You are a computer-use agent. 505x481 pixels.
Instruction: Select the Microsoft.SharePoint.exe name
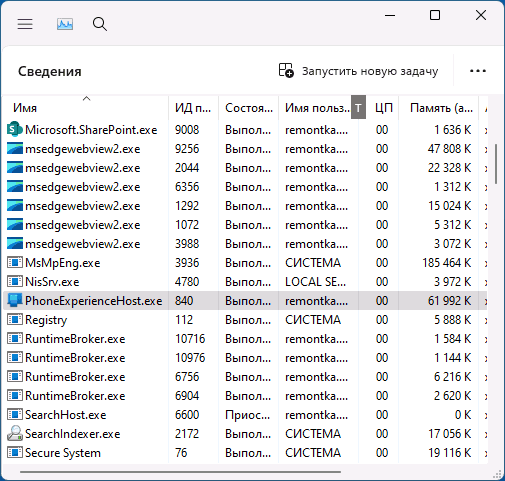(91, 130)
